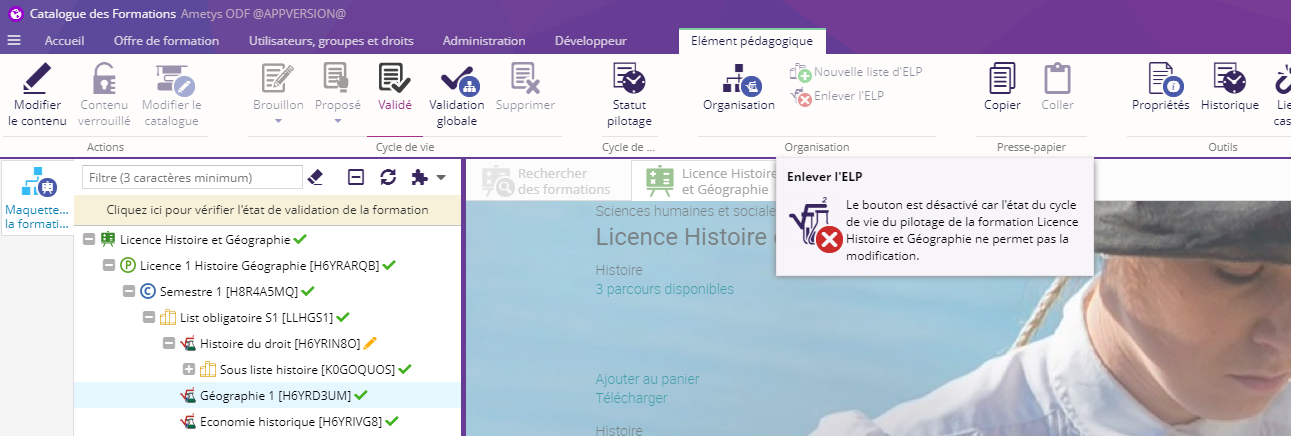
Task: Click the tree filter input field
Action: (192, 177)
